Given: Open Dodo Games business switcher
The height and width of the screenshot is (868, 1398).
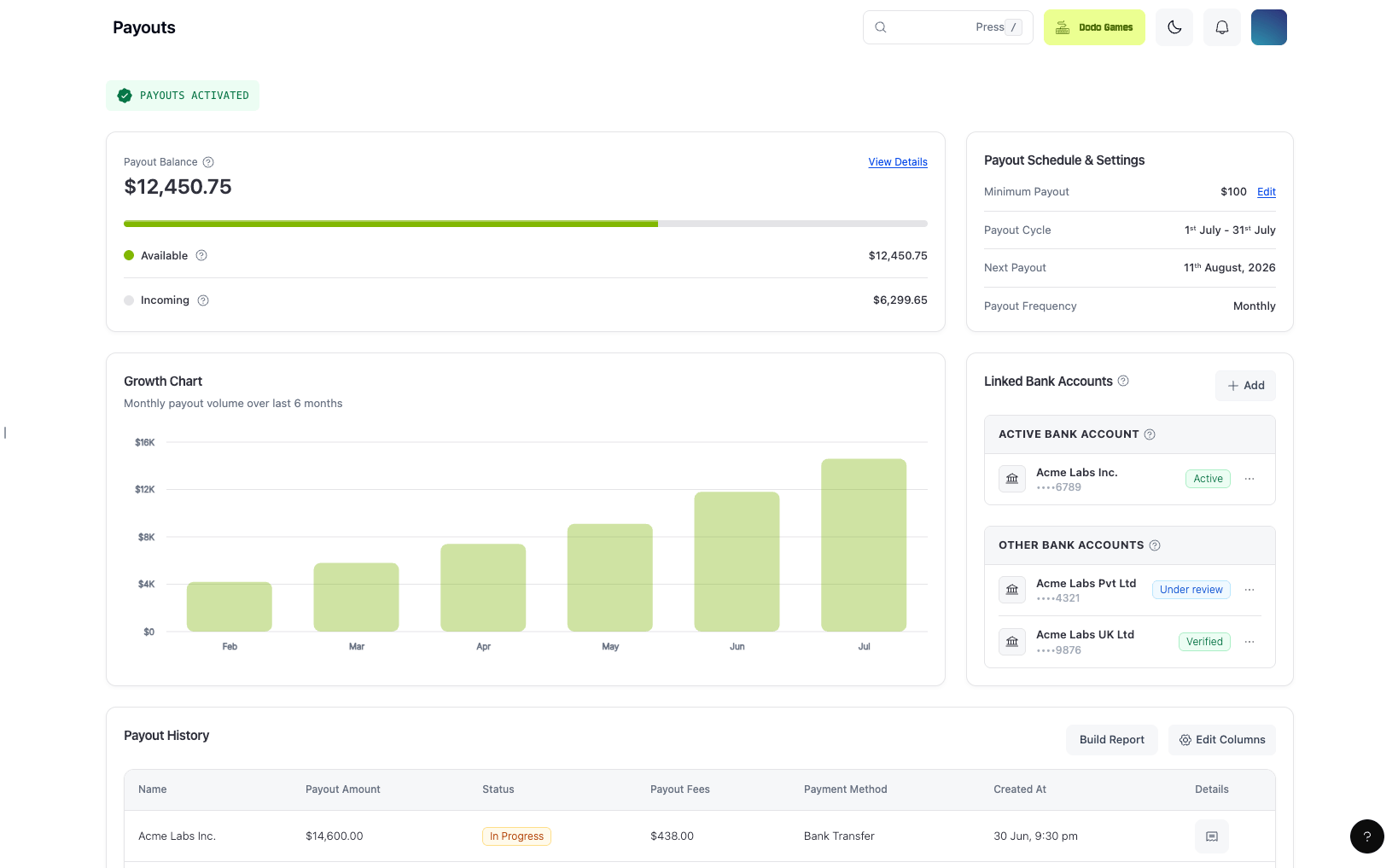Looking at the screenshot, I should click(x=1094, y=27).
